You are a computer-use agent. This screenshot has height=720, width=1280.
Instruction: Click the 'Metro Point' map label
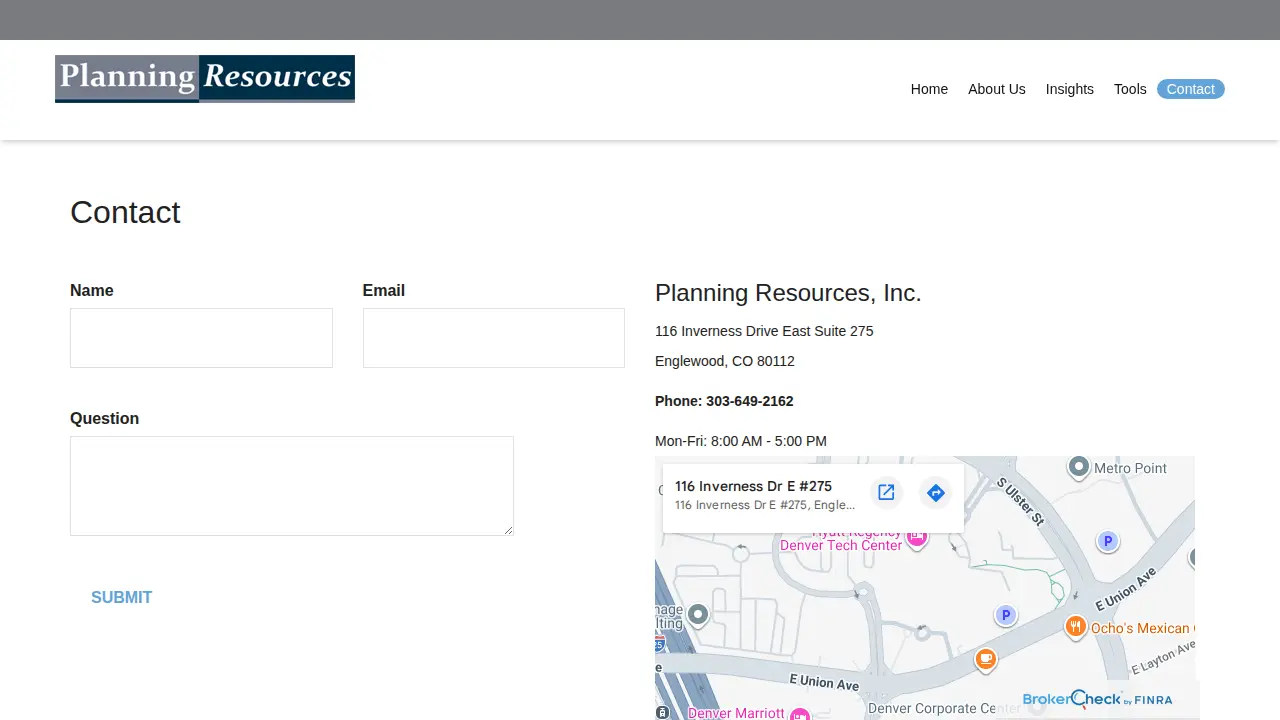1131,468
